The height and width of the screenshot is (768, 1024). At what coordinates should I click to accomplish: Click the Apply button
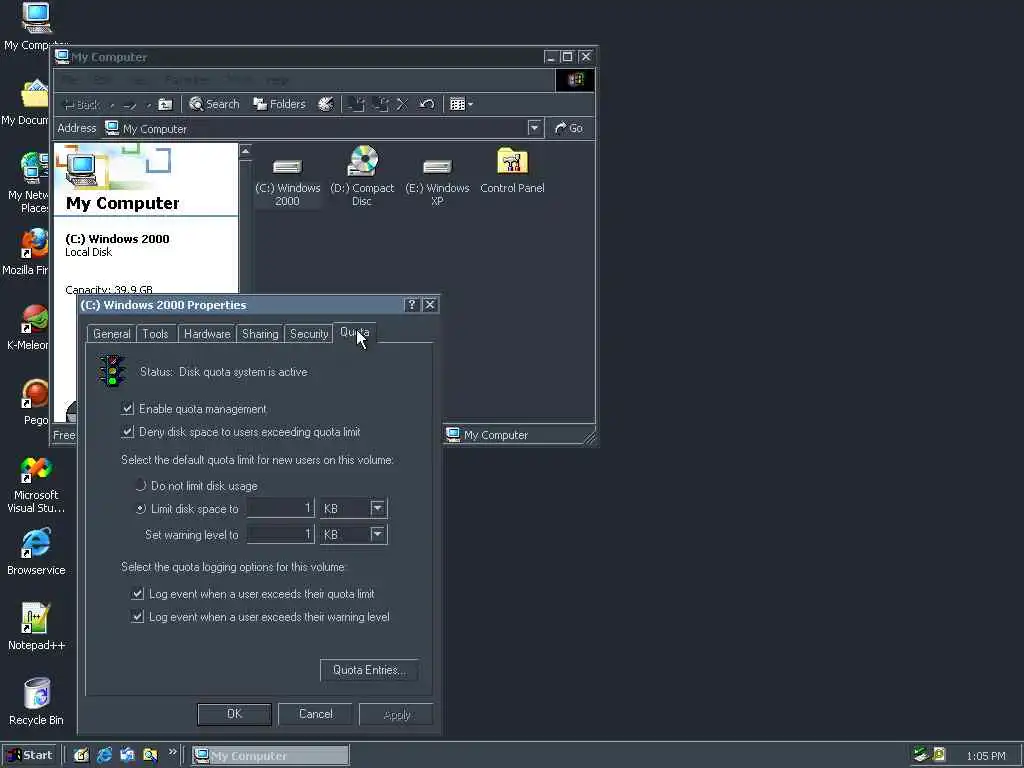pos(396,714)
